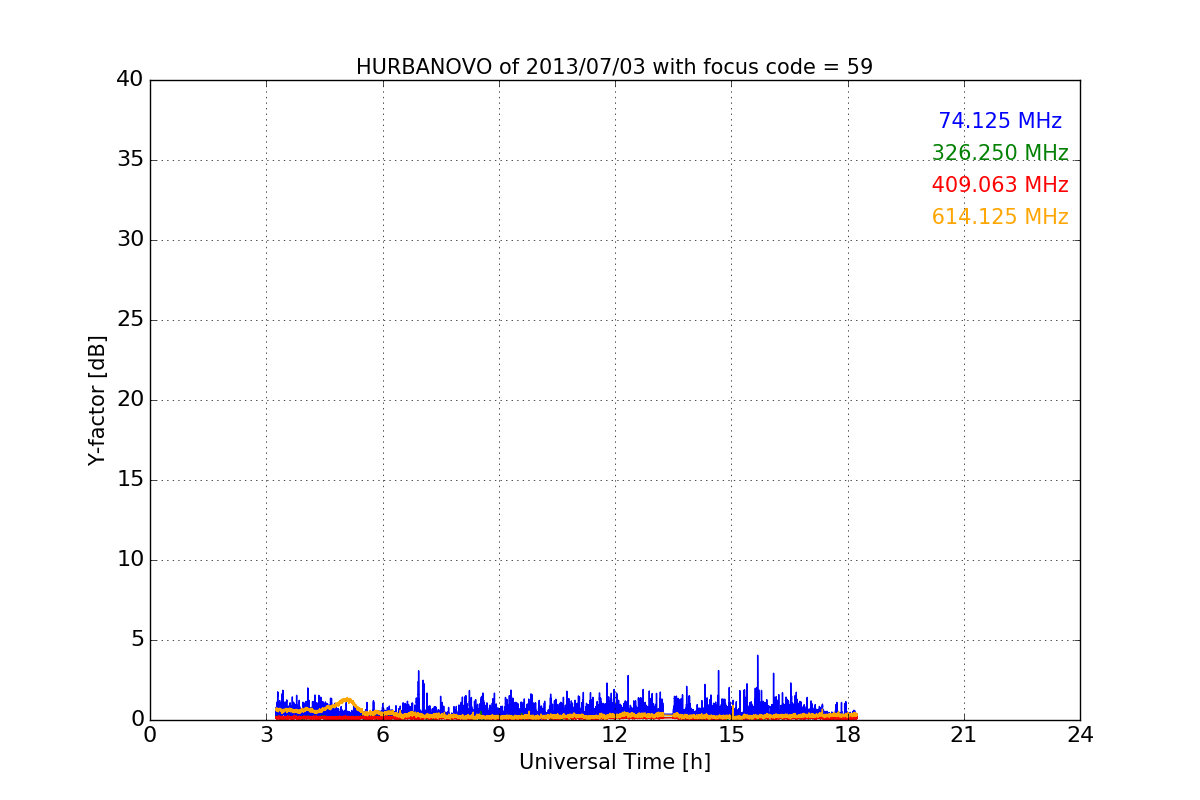Click the plot title mentioning HURBANOVO
The height and width of the screenshot is (800, 1200).
(x=614, y=67)
